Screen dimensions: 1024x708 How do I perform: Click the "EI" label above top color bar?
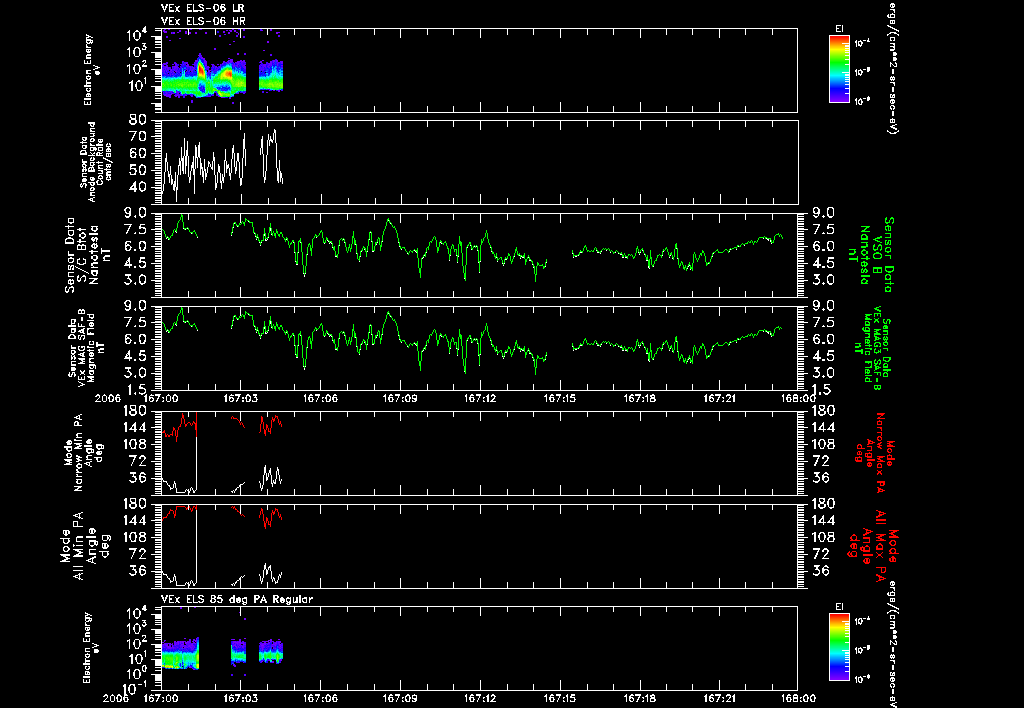pyautogui.click(x=839, y=29)
